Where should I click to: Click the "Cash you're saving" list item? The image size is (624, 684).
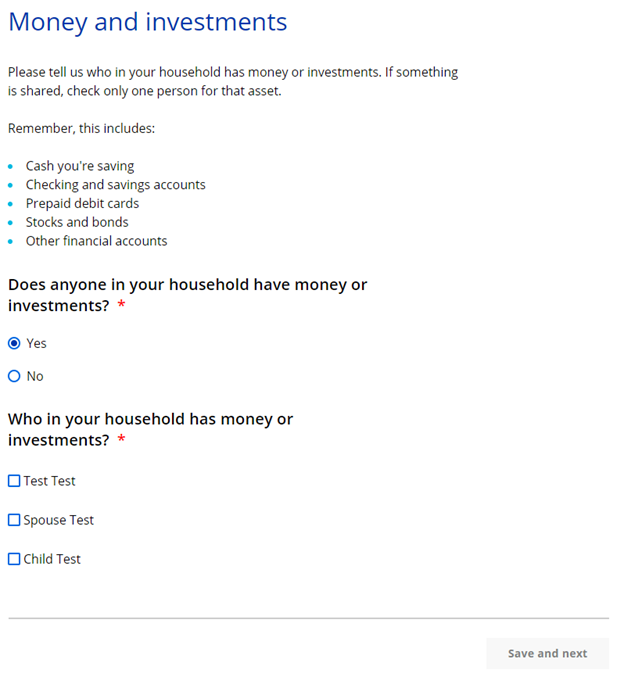pyautogui.click(x=79, y=166)
